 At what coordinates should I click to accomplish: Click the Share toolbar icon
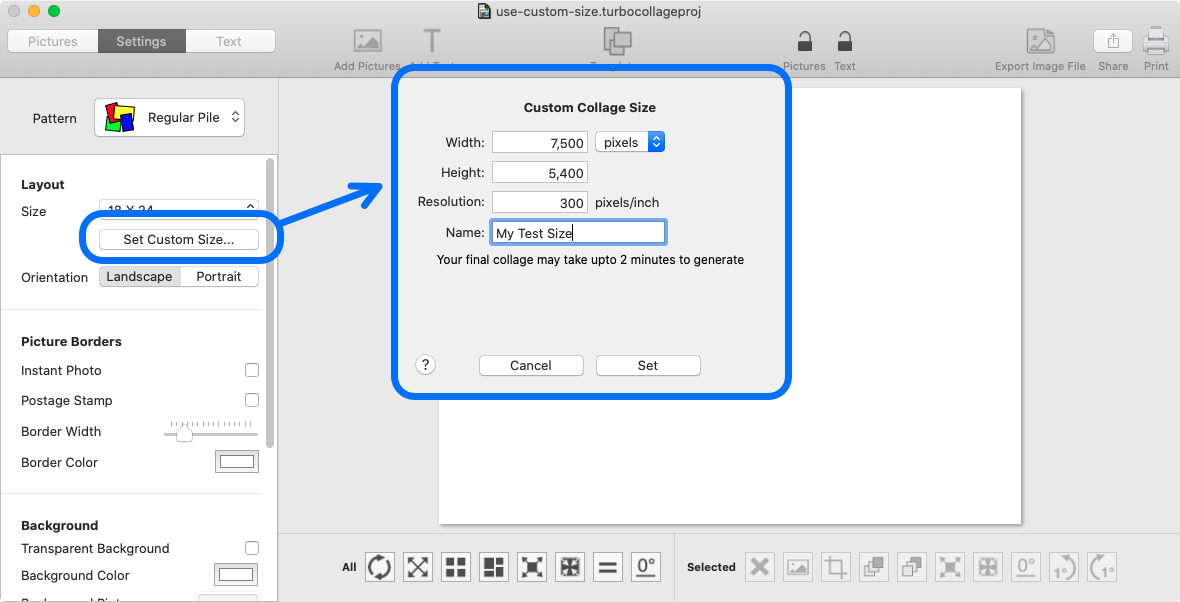click(x=1113, y=41)
